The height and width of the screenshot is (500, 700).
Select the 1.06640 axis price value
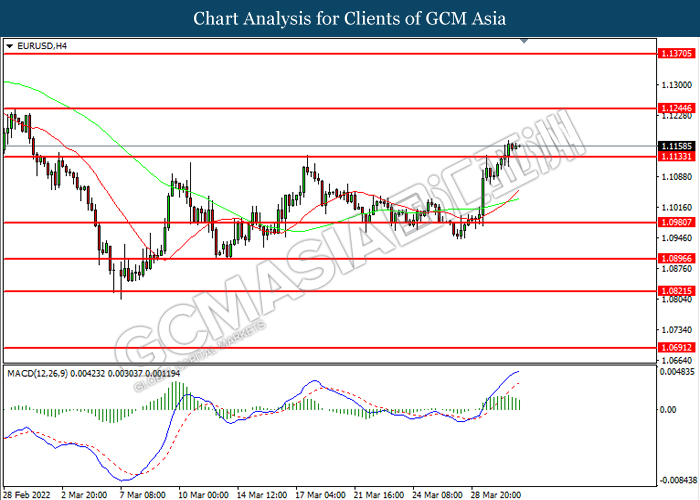[x=676, y=360]
